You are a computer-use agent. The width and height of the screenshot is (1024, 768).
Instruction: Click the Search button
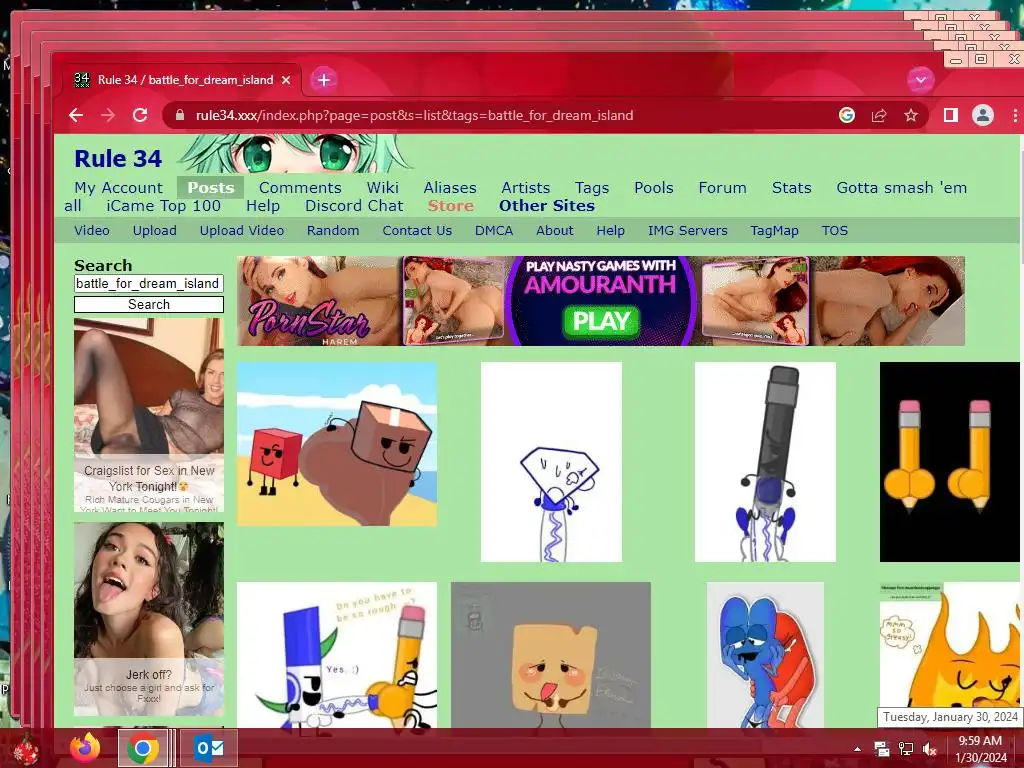tap(149, 304)
